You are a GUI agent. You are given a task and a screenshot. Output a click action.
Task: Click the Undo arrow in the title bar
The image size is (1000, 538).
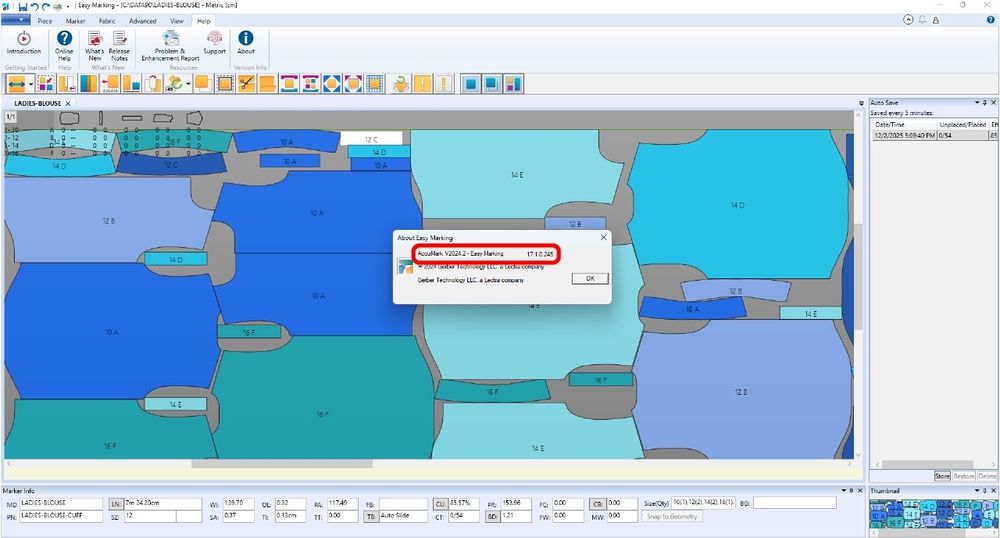coord(34,6)
